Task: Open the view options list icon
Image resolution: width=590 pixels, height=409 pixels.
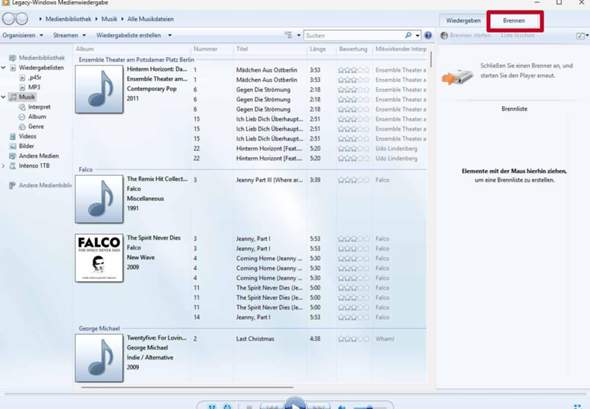Action: click(289, 35)
